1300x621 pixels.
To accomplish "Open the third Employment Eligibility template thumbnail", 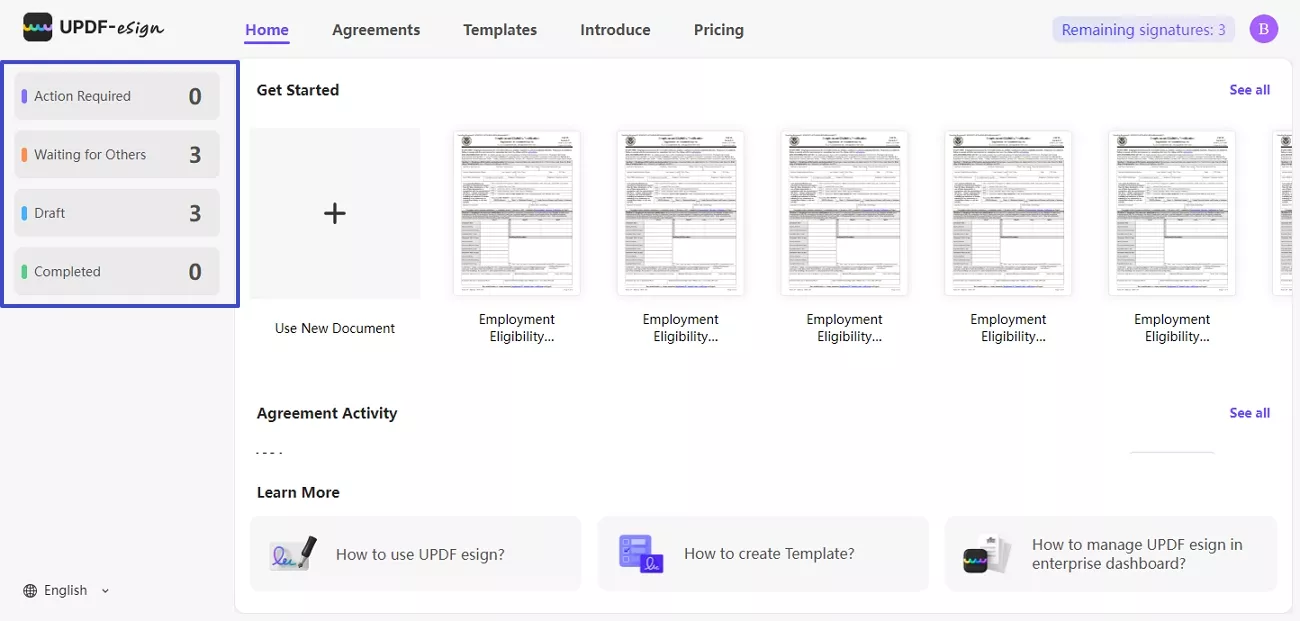I will tap(845, 213).
